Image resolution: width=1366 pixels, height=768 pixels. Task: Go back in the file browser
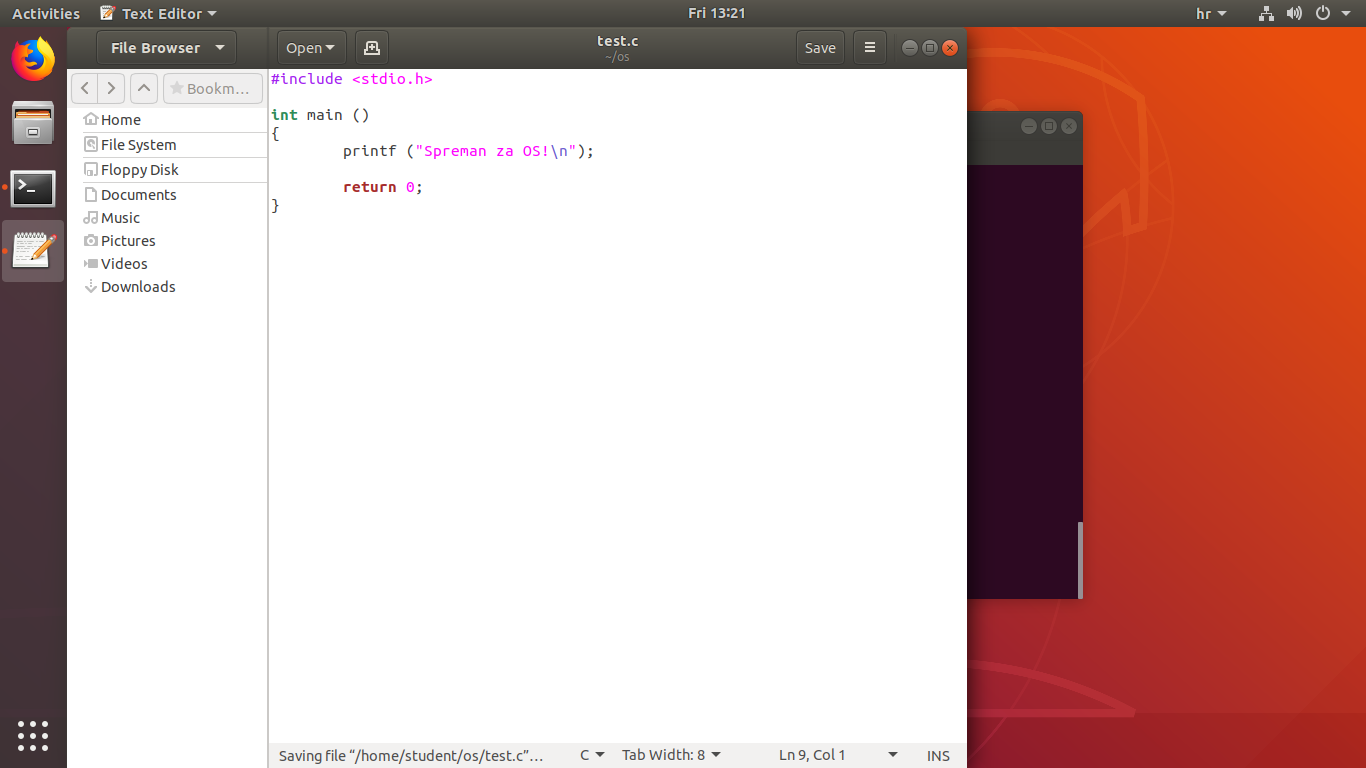[85, 88]
